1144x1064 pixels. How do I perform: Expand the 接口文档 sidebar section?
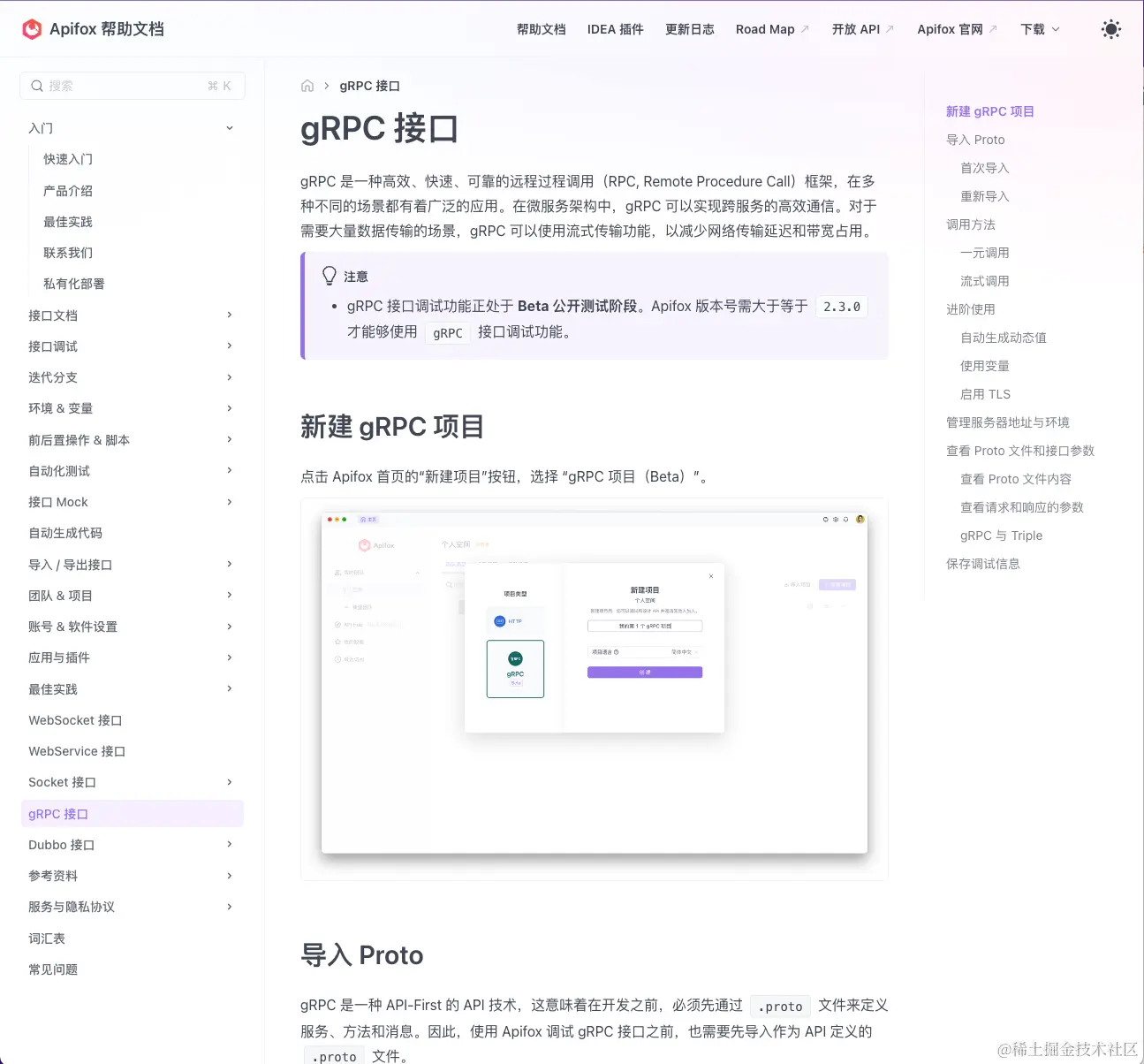(133, 315)
